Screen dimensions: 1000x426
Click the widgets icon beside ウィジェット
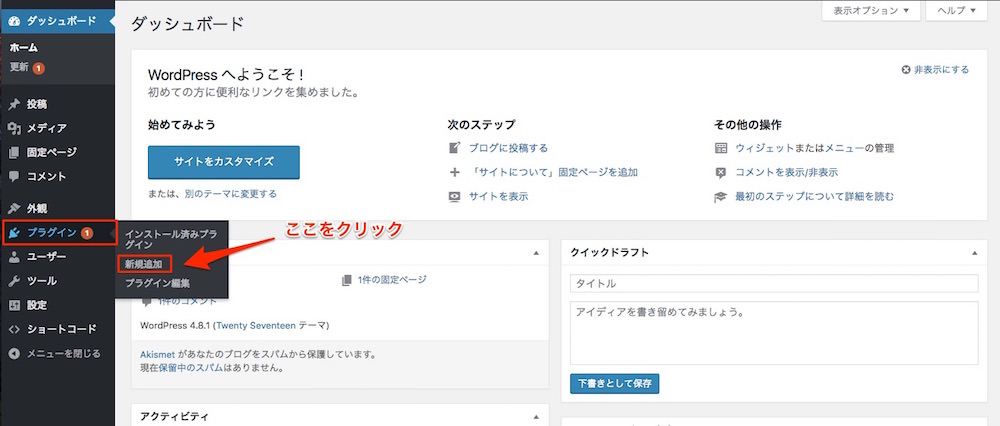click(x=721, y=148)
